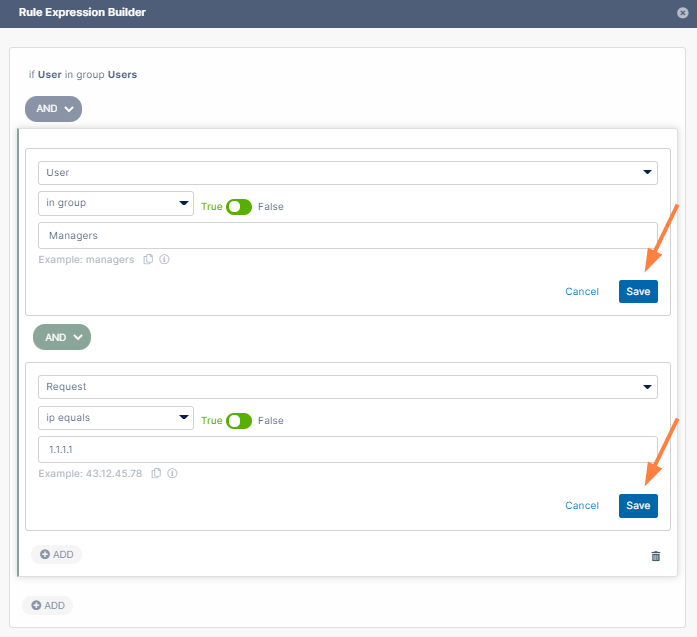Screen dimensions: 697x637
Task: Cancel editing the Managers group condition
Action: pos(582,292)
